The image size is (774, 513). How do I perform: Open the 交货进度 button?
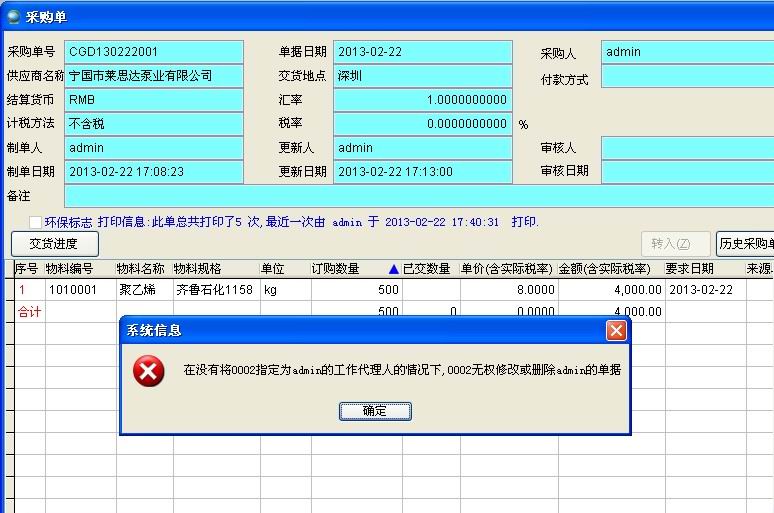(55, 244)
